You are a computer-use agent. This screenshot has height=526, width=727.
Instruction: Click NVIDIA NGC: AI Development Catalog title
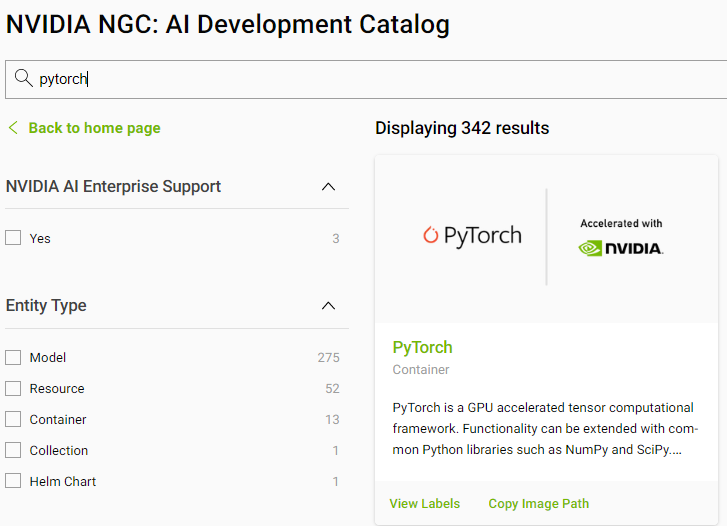click(x=228, y=24)
